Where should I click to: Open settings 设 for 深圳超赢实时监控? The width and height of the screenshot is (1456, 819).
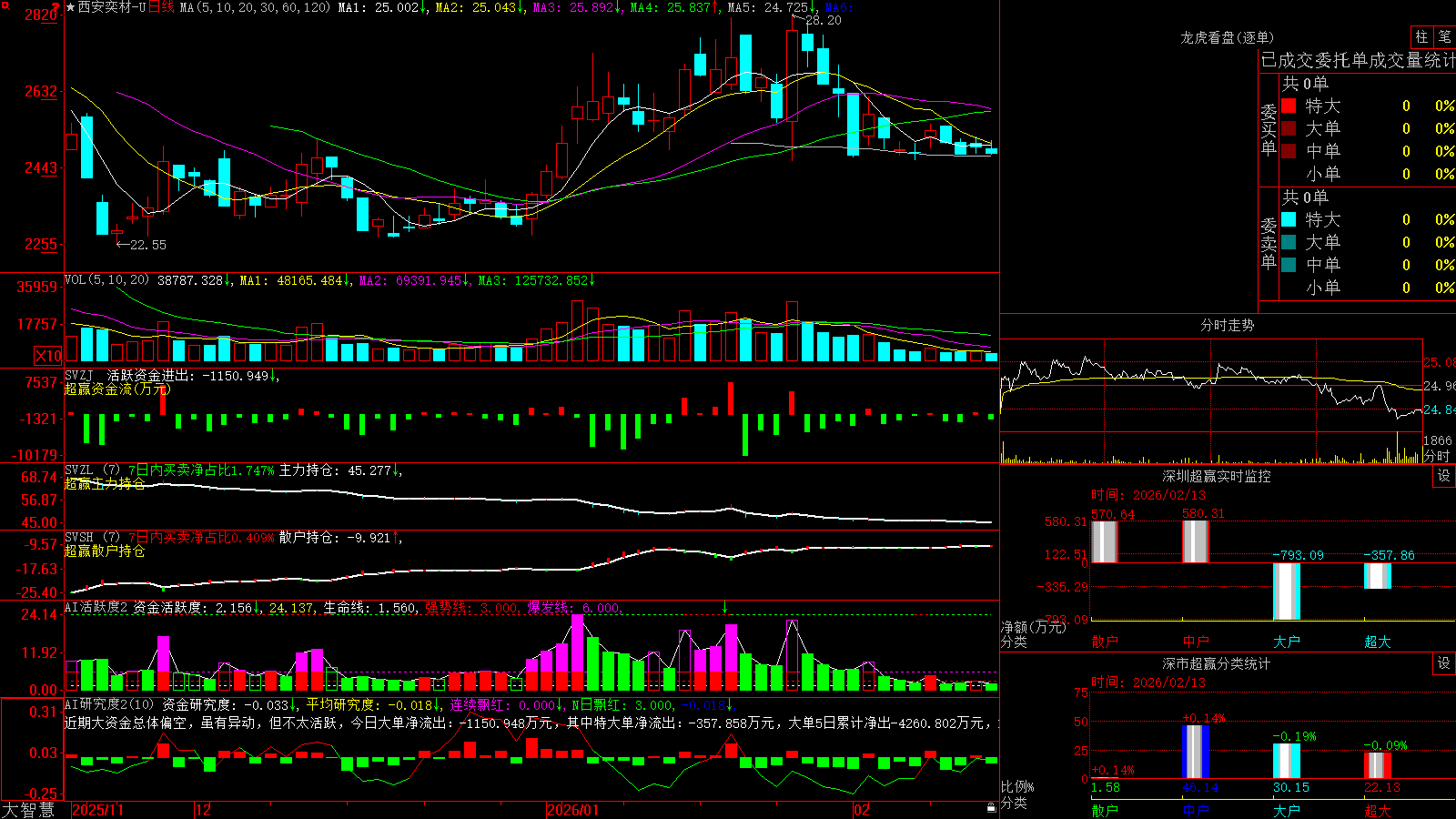coord(1444,476)
